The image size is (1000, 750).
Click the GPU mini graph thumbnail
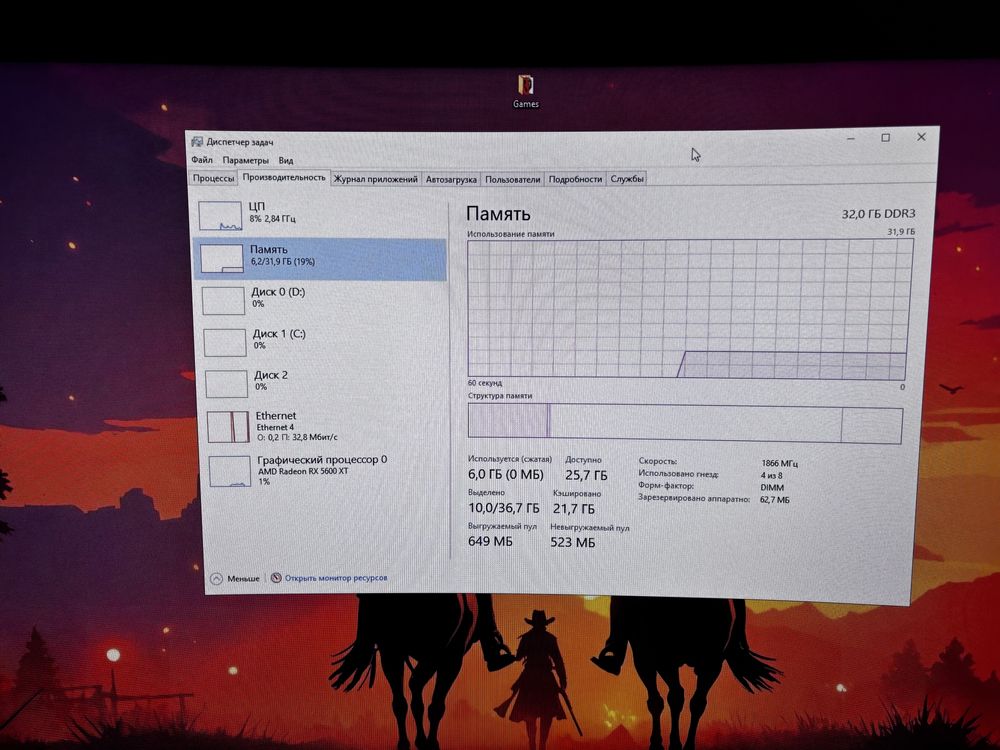point(230,471)
